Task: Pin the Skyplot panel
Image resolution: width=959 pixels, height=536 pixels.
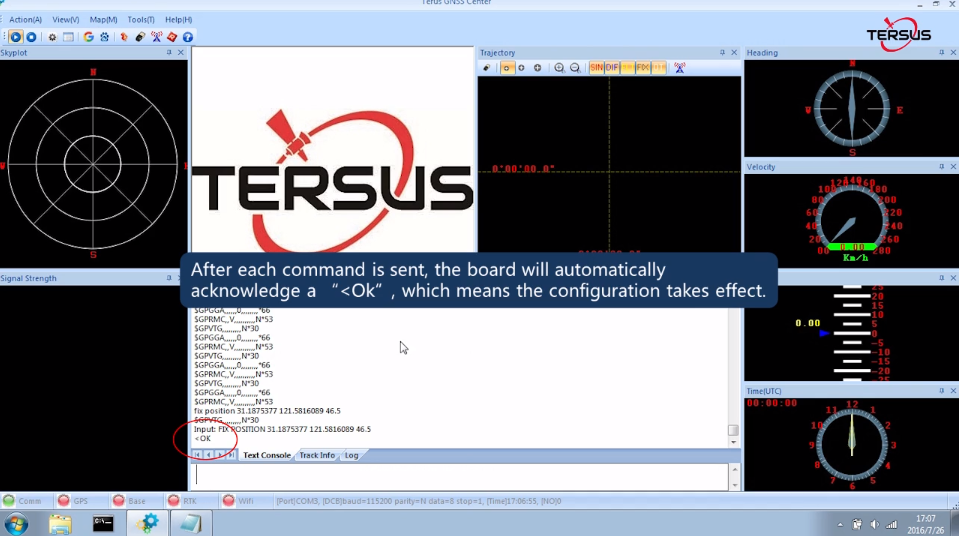Action: [x=169, y=53]
